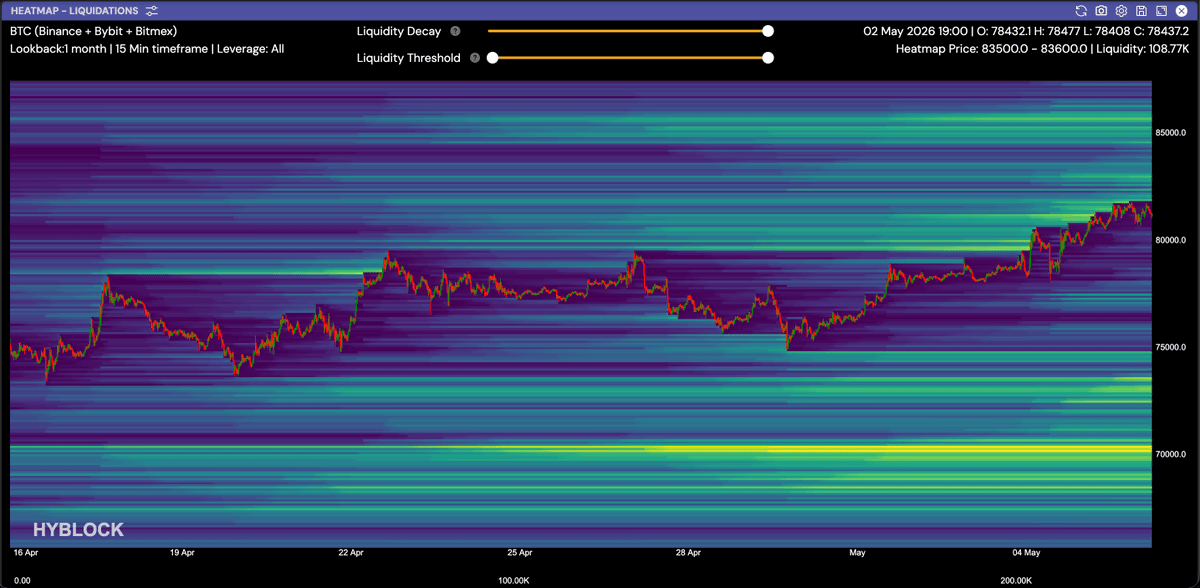Click the 85000.0 price axis label
The image size is (1200, 588).
pyautogui.click(x=1170, y=133)
